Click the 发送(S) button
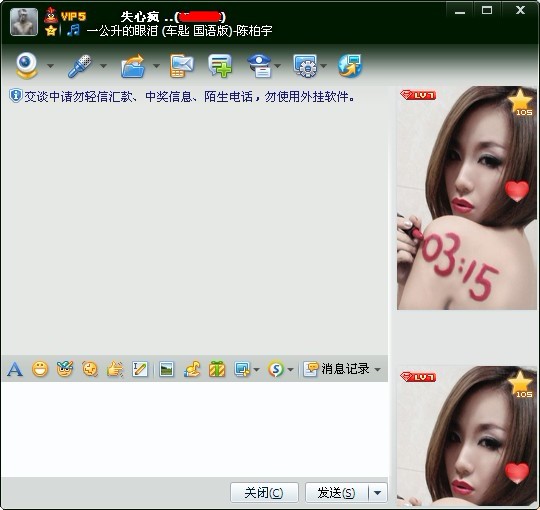 pyautogui.click(x=337, y=493)
